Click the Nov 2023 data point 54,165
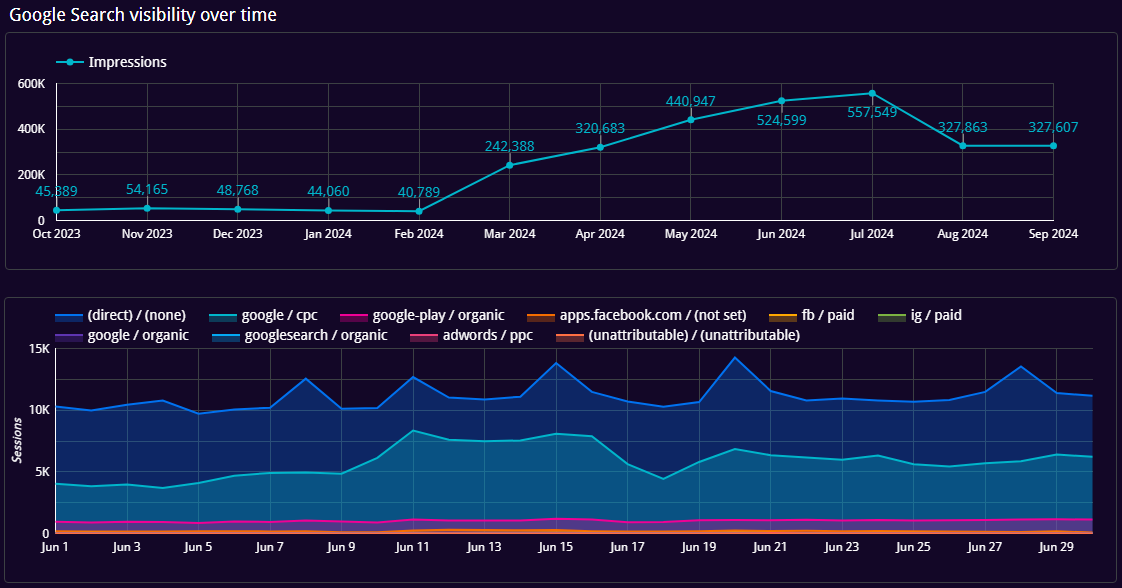 [x=147, y=208]
